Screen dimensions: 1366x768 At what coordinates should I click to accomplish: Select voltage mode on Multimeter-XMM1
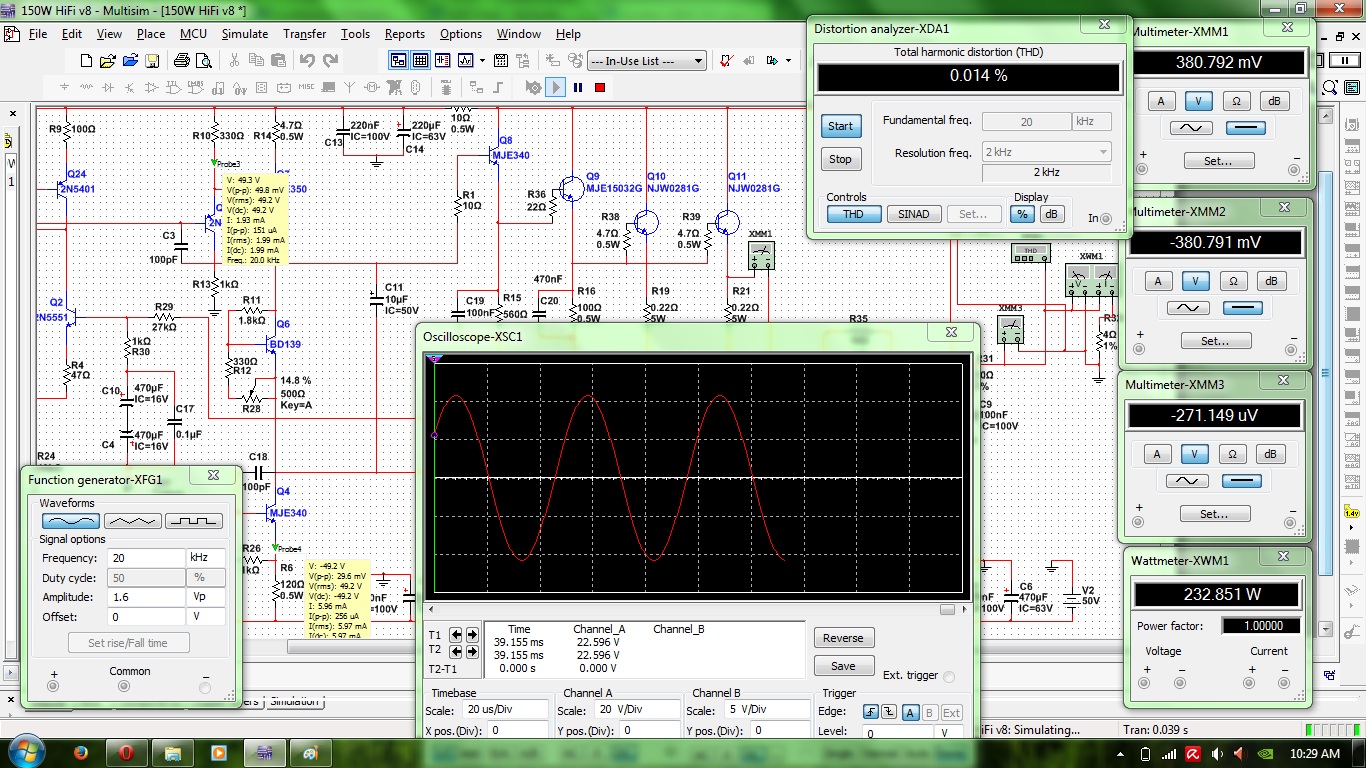click(1198, 101)
